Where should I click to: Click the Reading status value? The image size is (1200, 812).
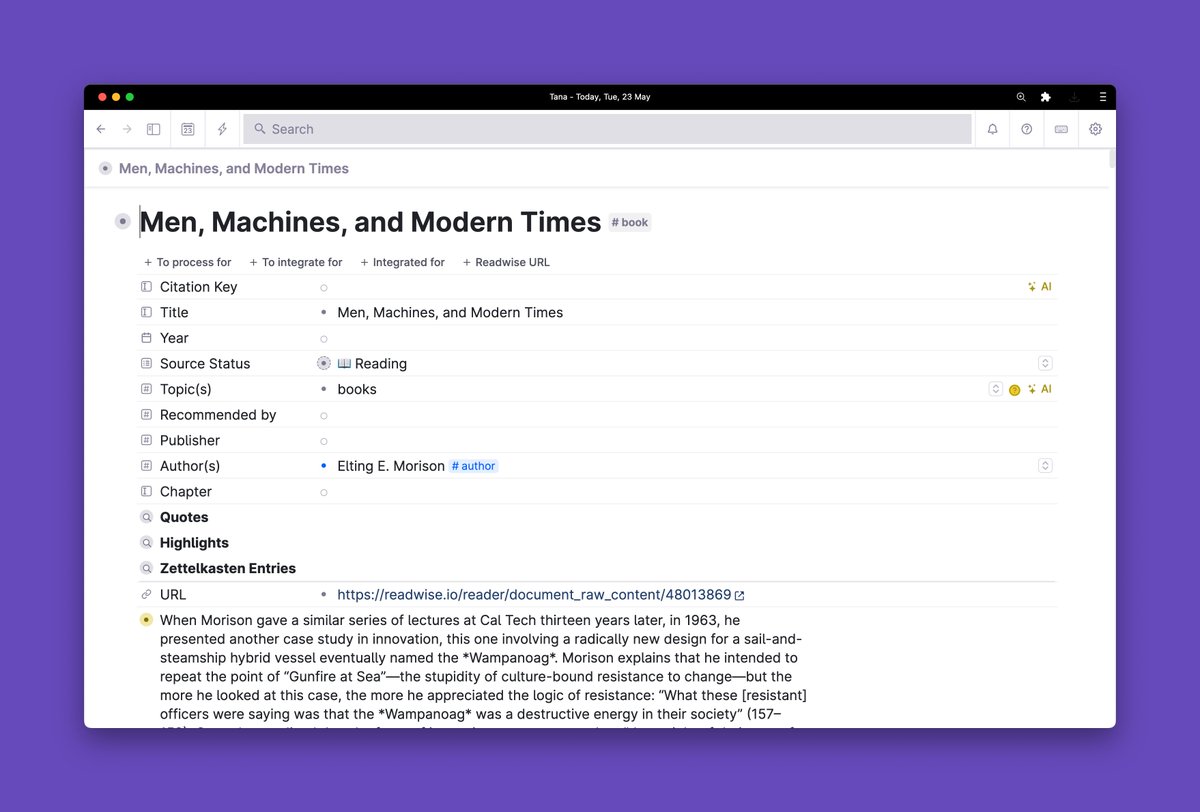click(x=372, y=364)
